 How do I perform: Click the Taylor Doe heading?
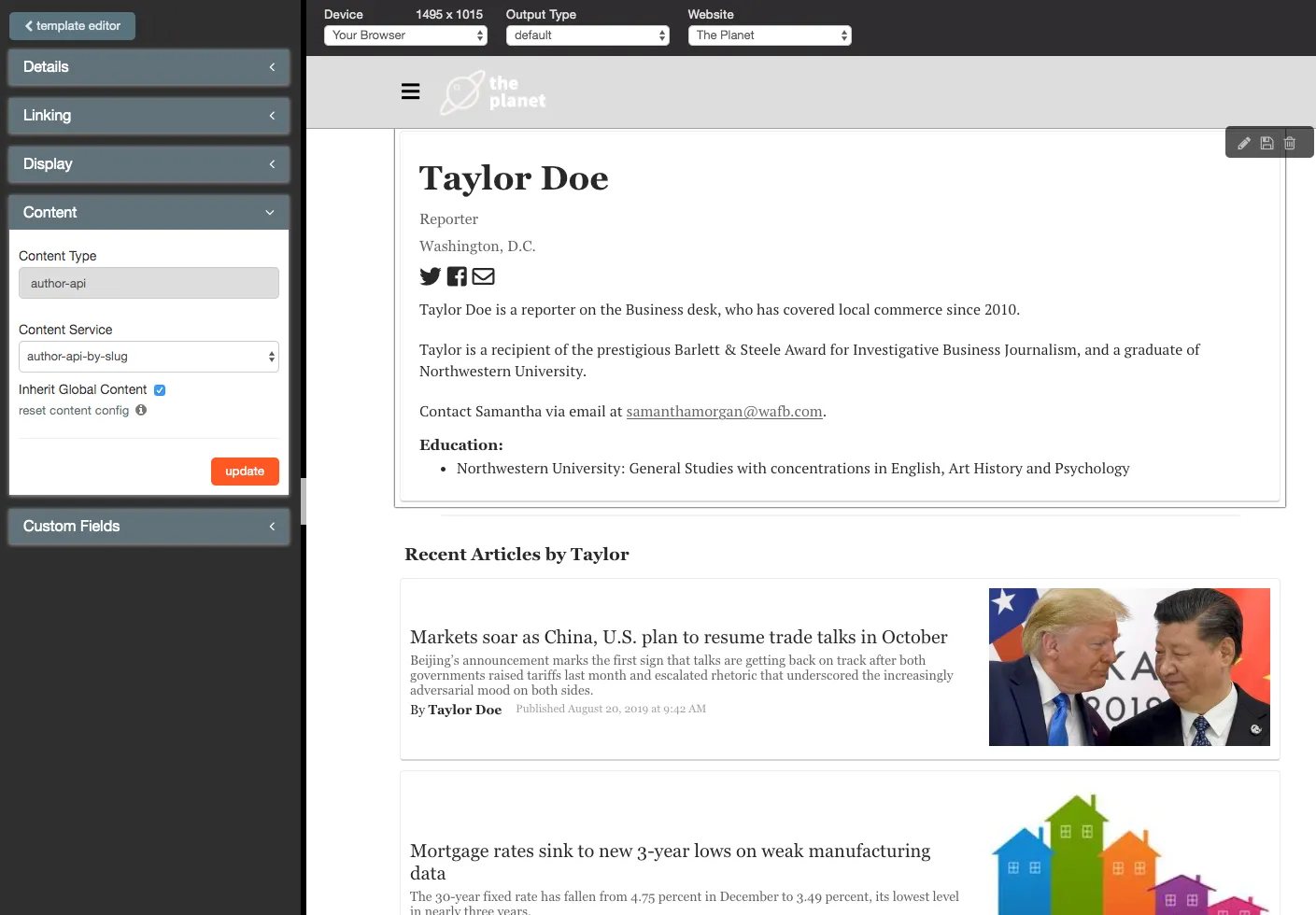(514, 177)
